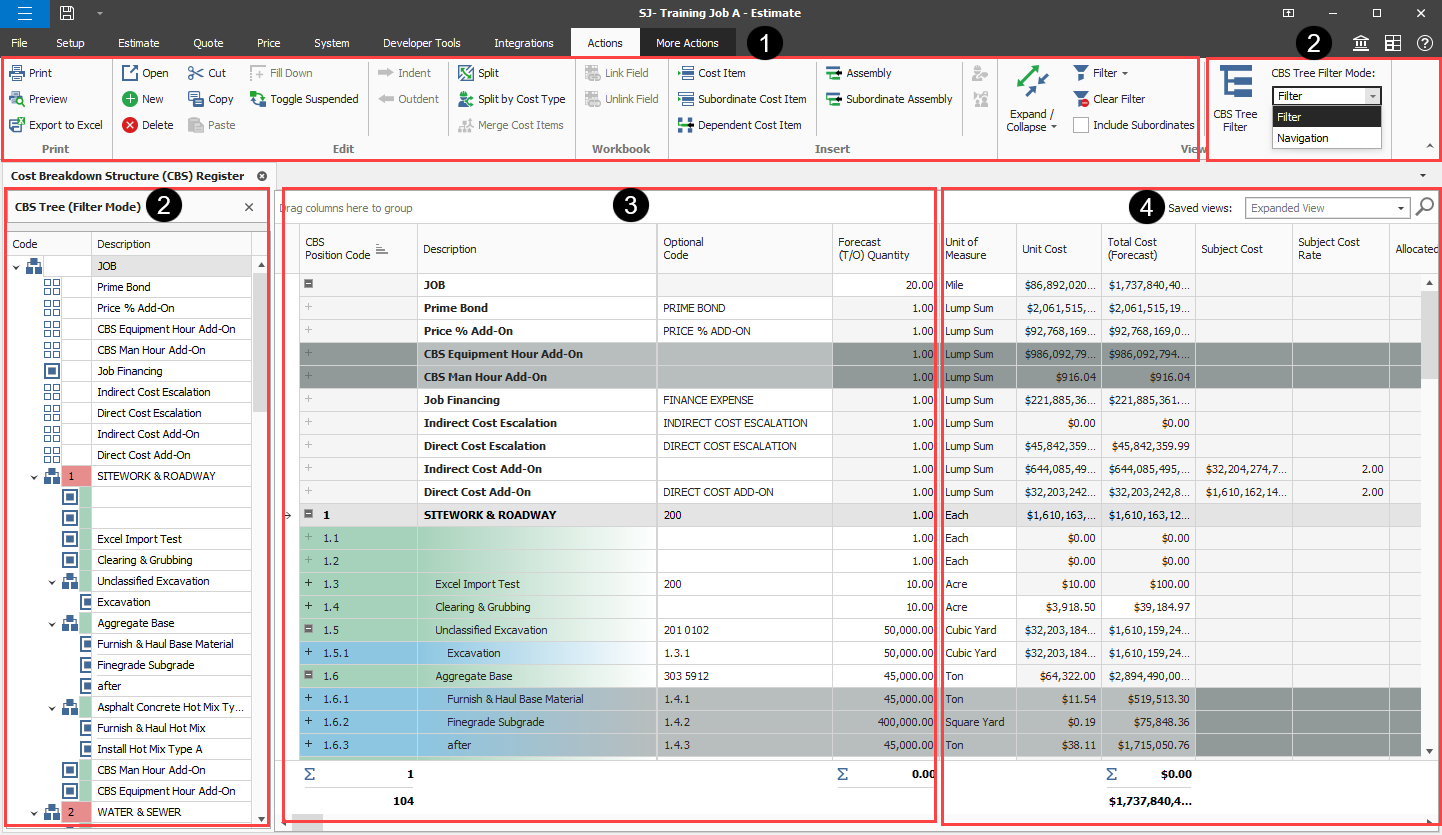The height and width of the screenshot is (835, 1442).
Task: Open the Saved views dropdown
Action: click(x=1400, y=208)
